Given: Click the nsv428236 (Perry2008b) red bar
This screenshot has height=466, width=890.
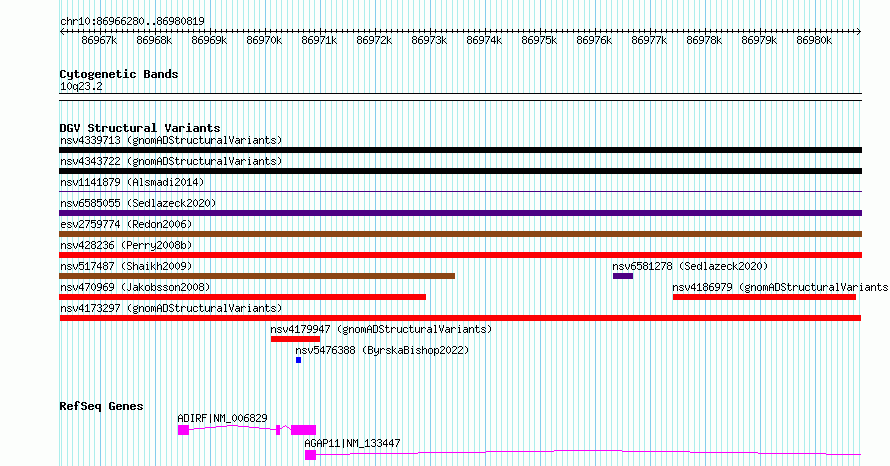Looking at the screenshot, I should pyautogui.click(x=460, y=255).
